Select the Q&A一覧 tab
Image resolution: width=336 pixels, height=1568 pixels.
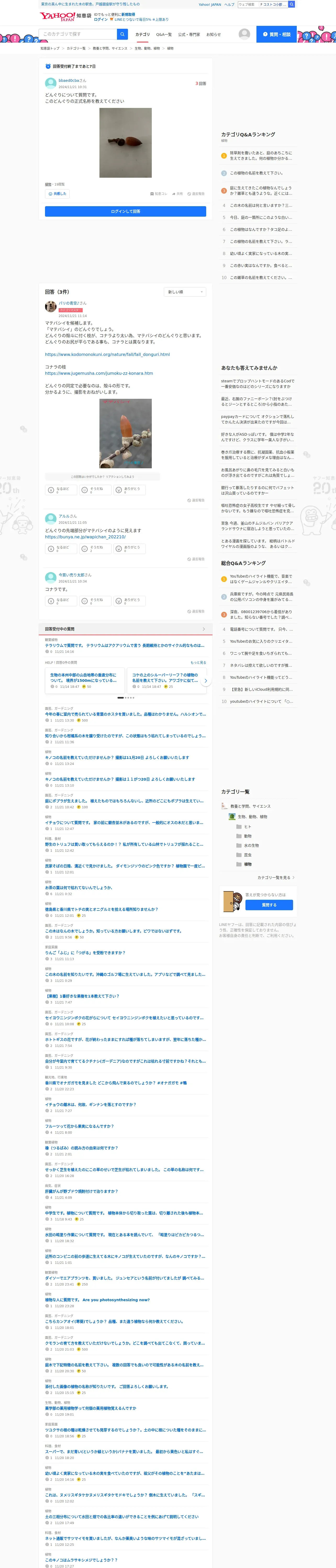pyautogui.click(x=164, y=35)
